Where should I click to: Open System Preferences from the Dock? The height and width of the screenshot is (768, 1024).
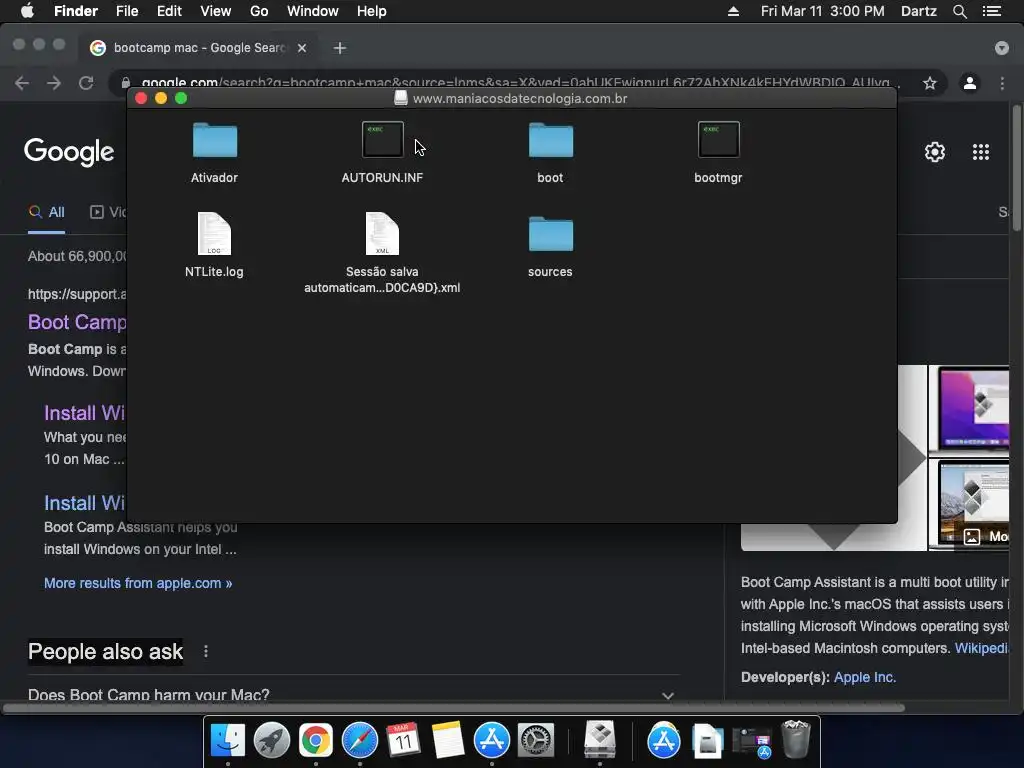536,740
